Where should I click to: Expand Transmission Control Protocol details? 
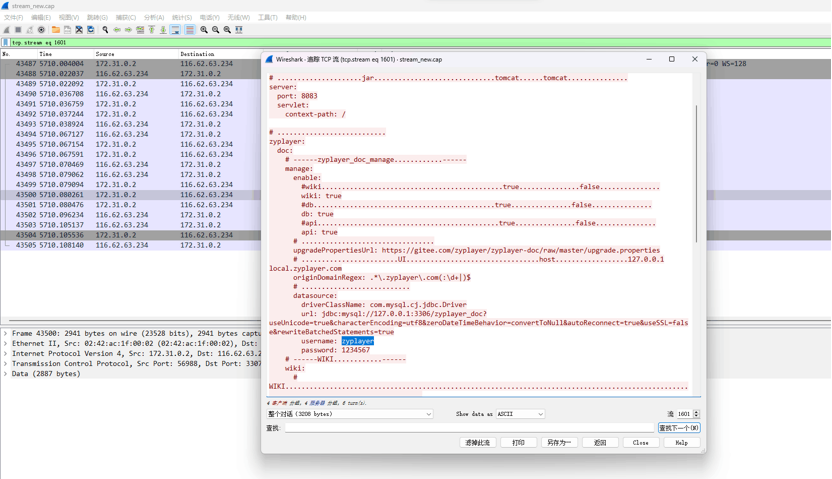pos(5,364)
